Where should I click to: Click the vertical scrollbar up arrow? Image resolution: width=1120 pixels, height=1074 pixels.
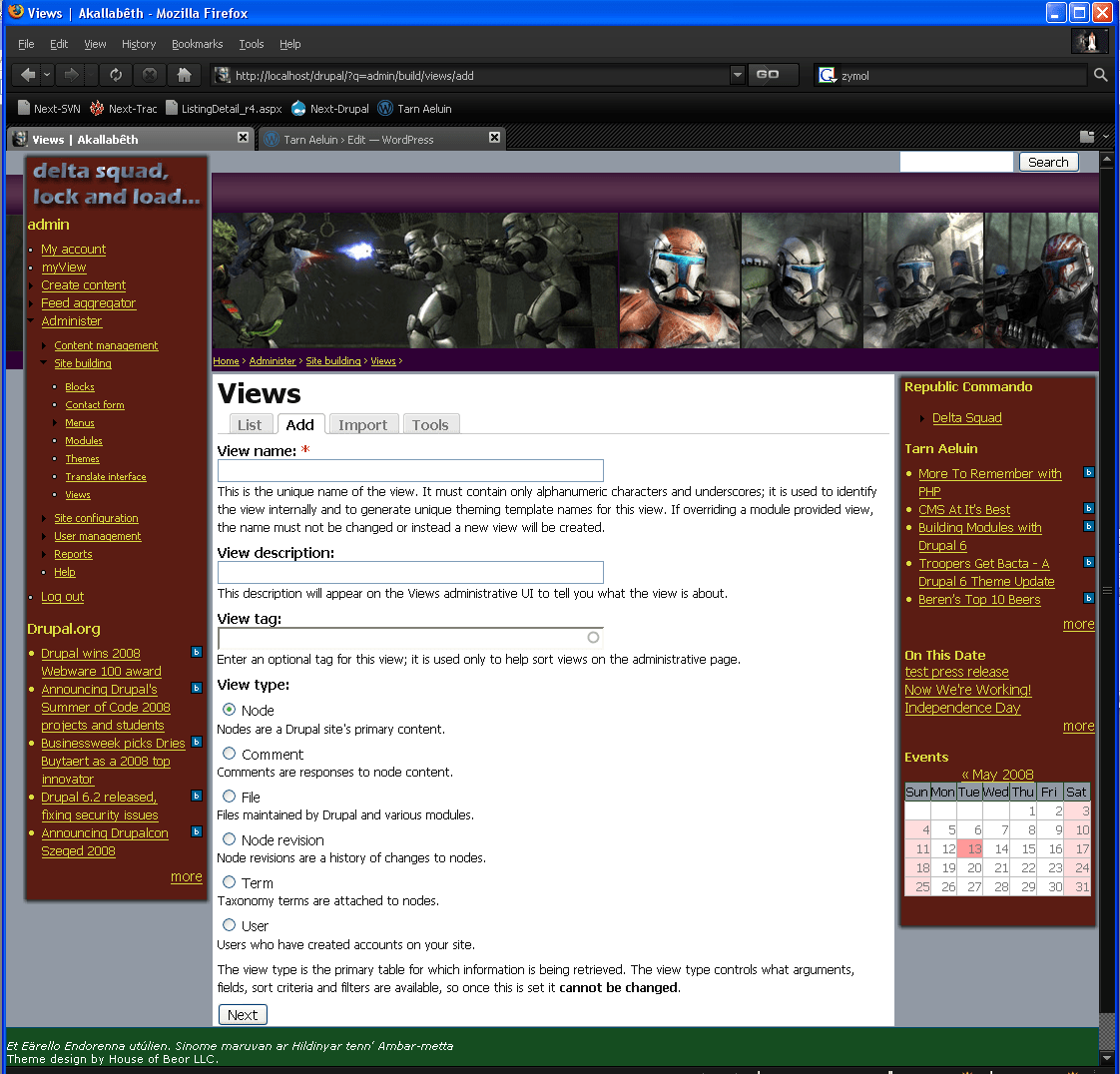1106,160
